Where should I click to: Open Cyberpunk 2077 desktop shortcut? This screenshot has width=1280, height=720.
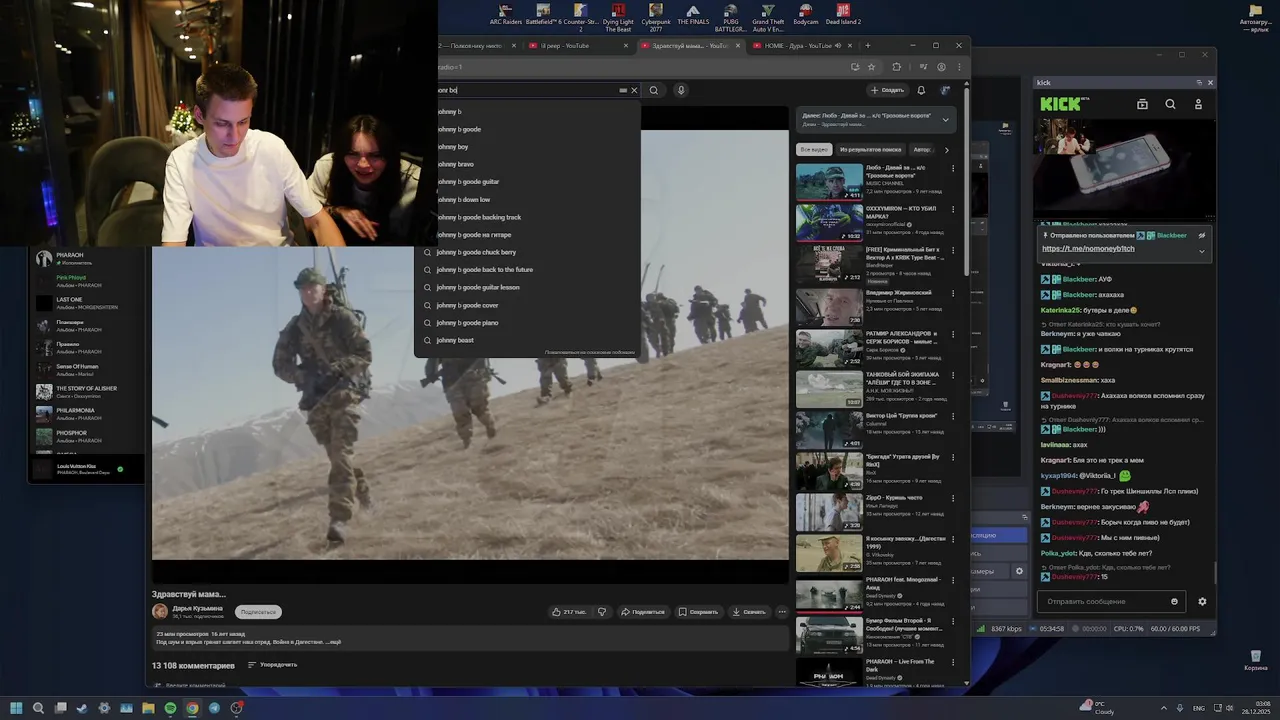(x=656, y=17)
